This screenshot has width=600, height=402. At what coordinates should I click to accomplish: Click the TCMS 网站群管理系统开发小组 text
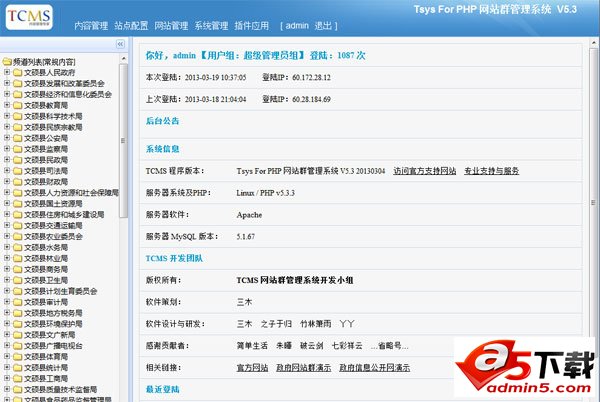(x=295, y=280)
